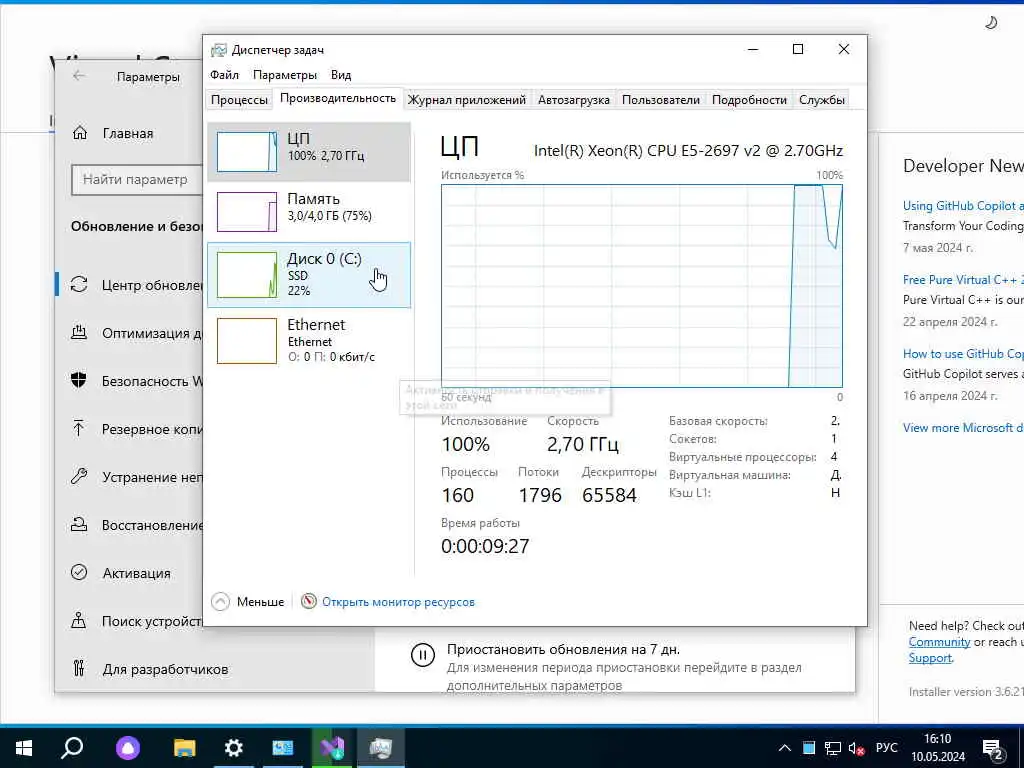Click the Безопасность Windows shield icon
The image size is (1024, 768).
(78, 380)
